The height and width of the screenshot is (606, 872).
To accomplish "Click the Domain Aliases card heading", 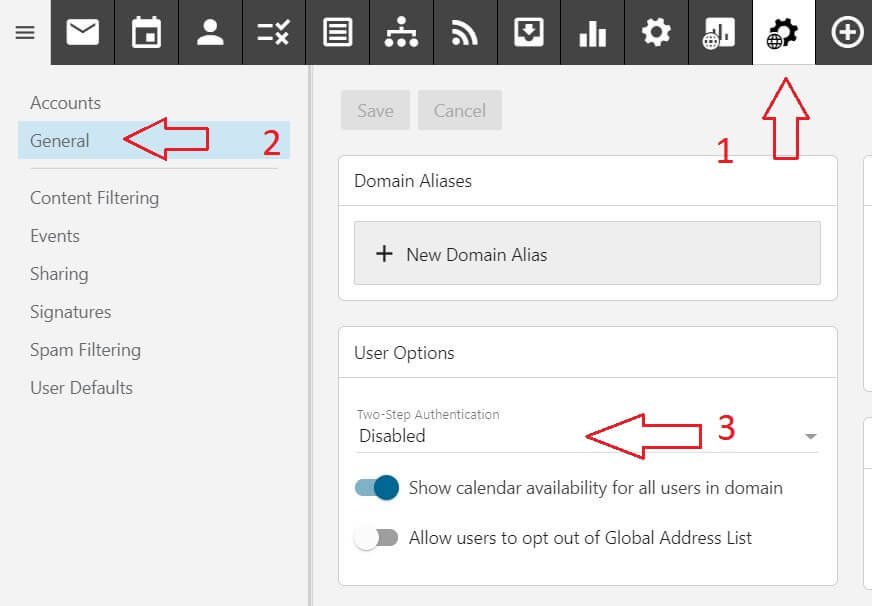I will coord(413,181).
